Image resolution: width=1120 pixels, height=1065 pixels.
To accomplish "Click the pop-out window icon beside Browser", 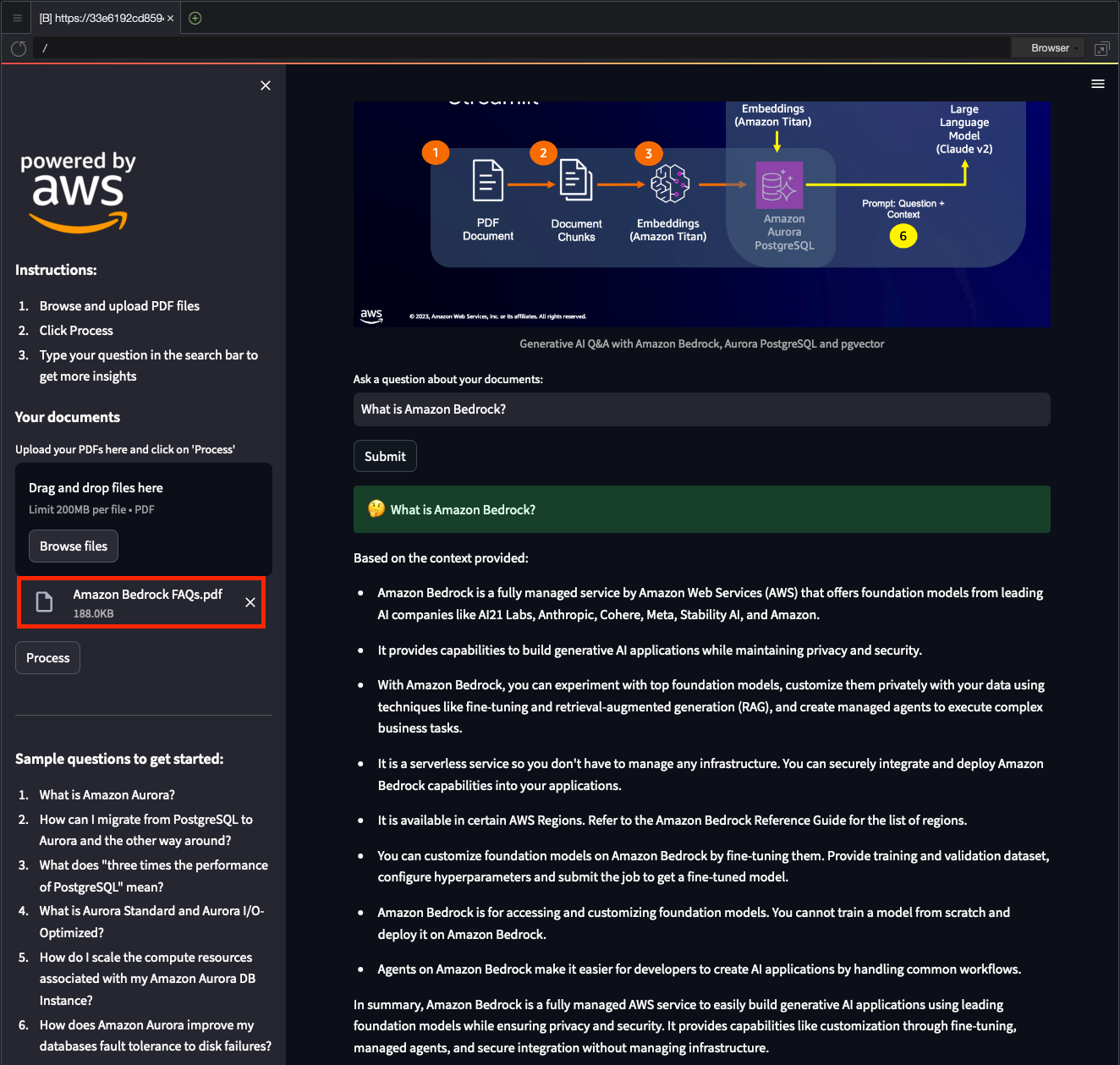I will [1101, 48].
